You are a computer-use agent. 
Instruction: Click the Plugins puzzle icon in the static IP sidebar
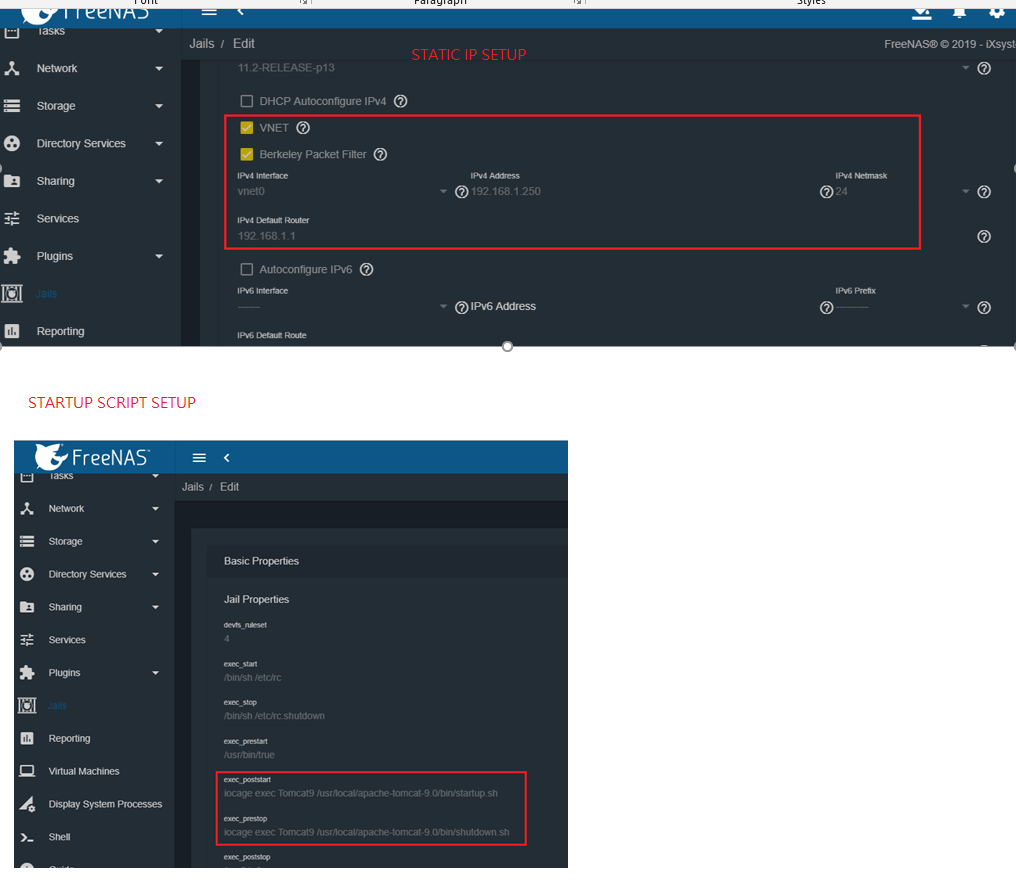tap(12, 256)
